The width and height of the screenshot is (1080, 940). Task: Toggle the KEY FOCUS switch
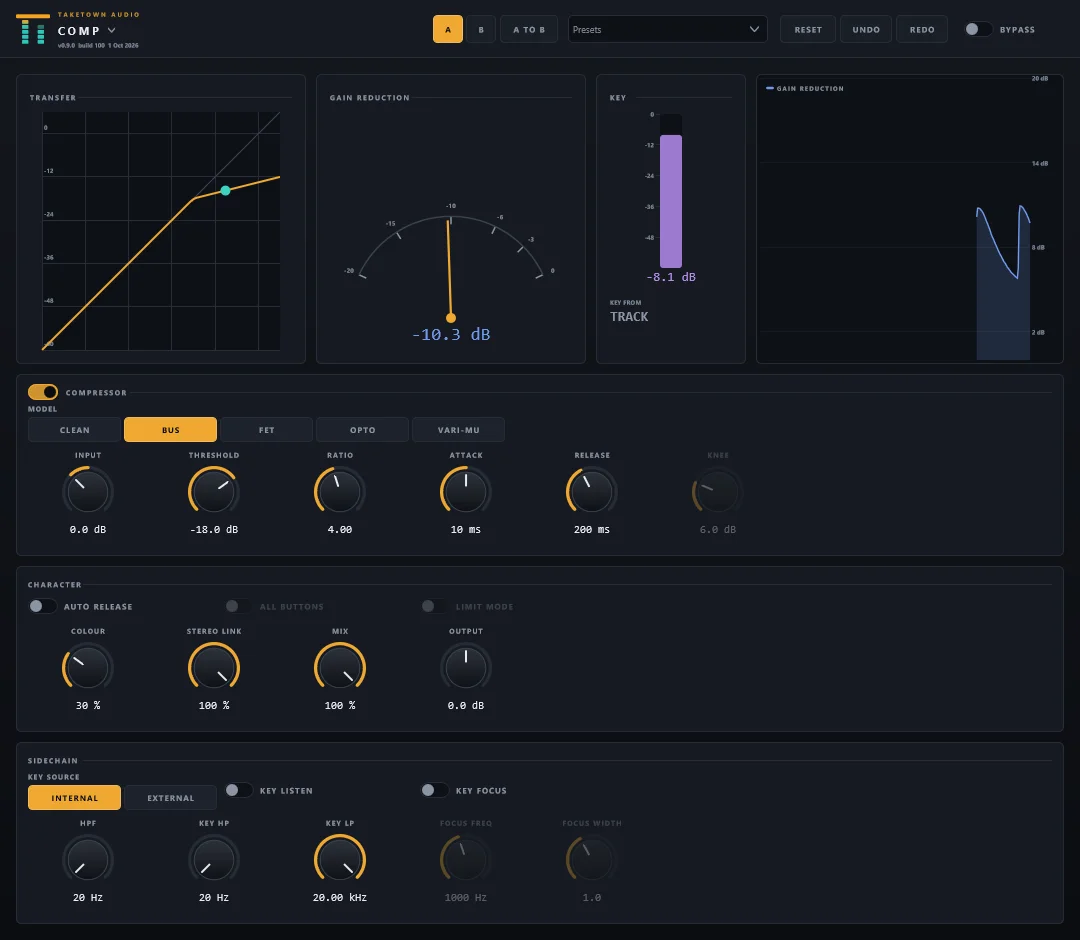(x=434, y=790)
